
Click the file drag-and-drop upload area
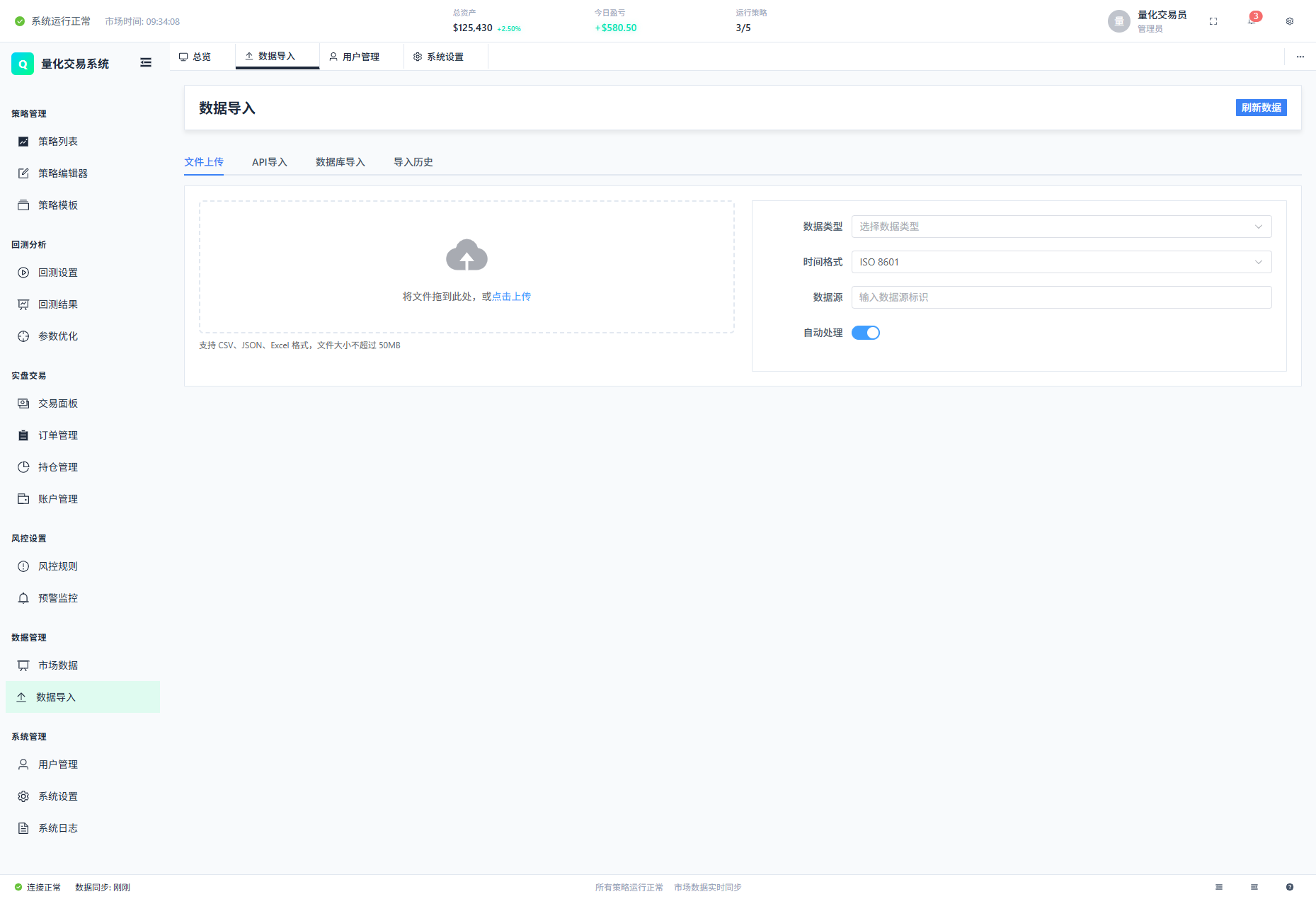click(x=467, y=267)
